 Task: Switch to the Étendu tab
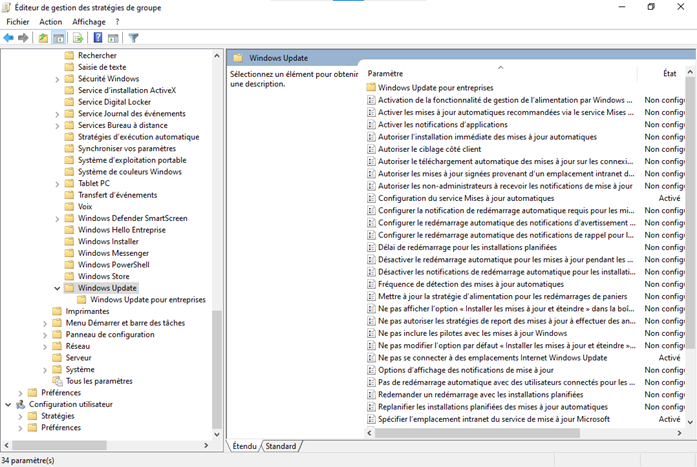[x=244, y=446]
